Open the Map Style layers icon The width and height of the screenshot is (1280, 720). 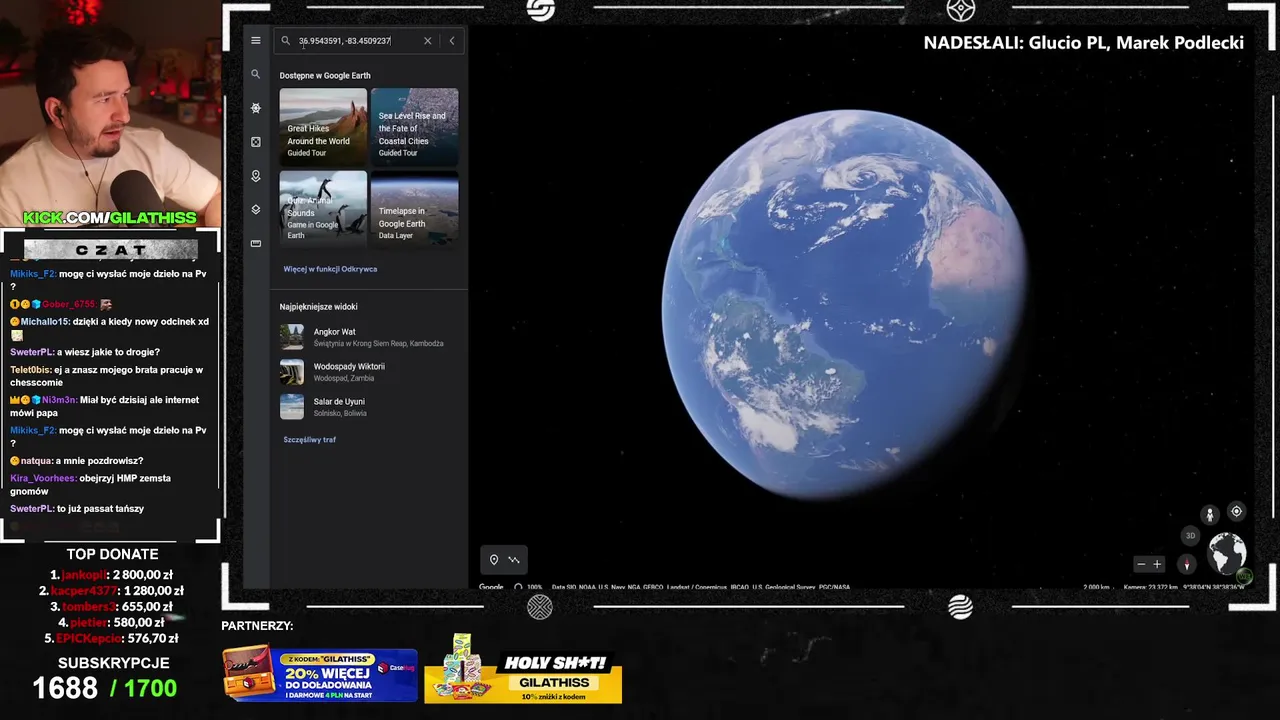click(x=256, y=210)
